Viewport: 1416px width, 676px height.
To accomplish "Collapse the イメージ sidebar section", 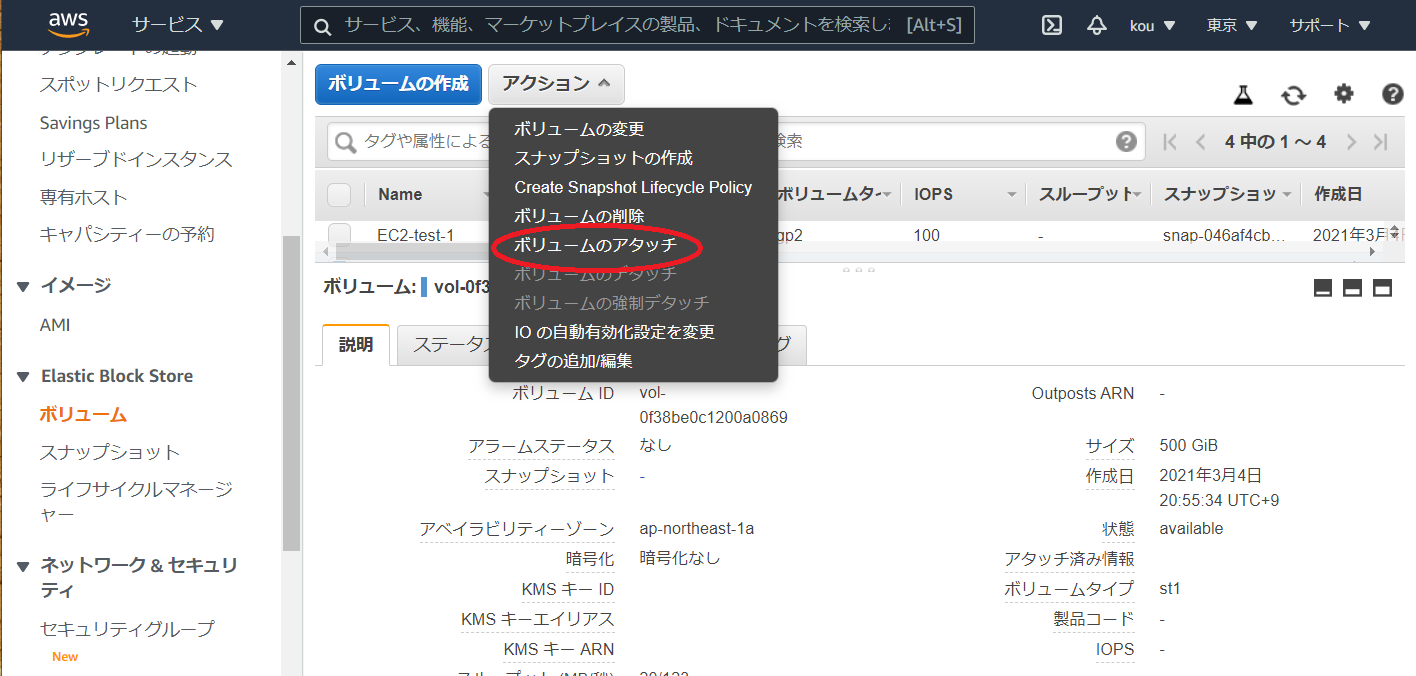I will coord(23,284).
